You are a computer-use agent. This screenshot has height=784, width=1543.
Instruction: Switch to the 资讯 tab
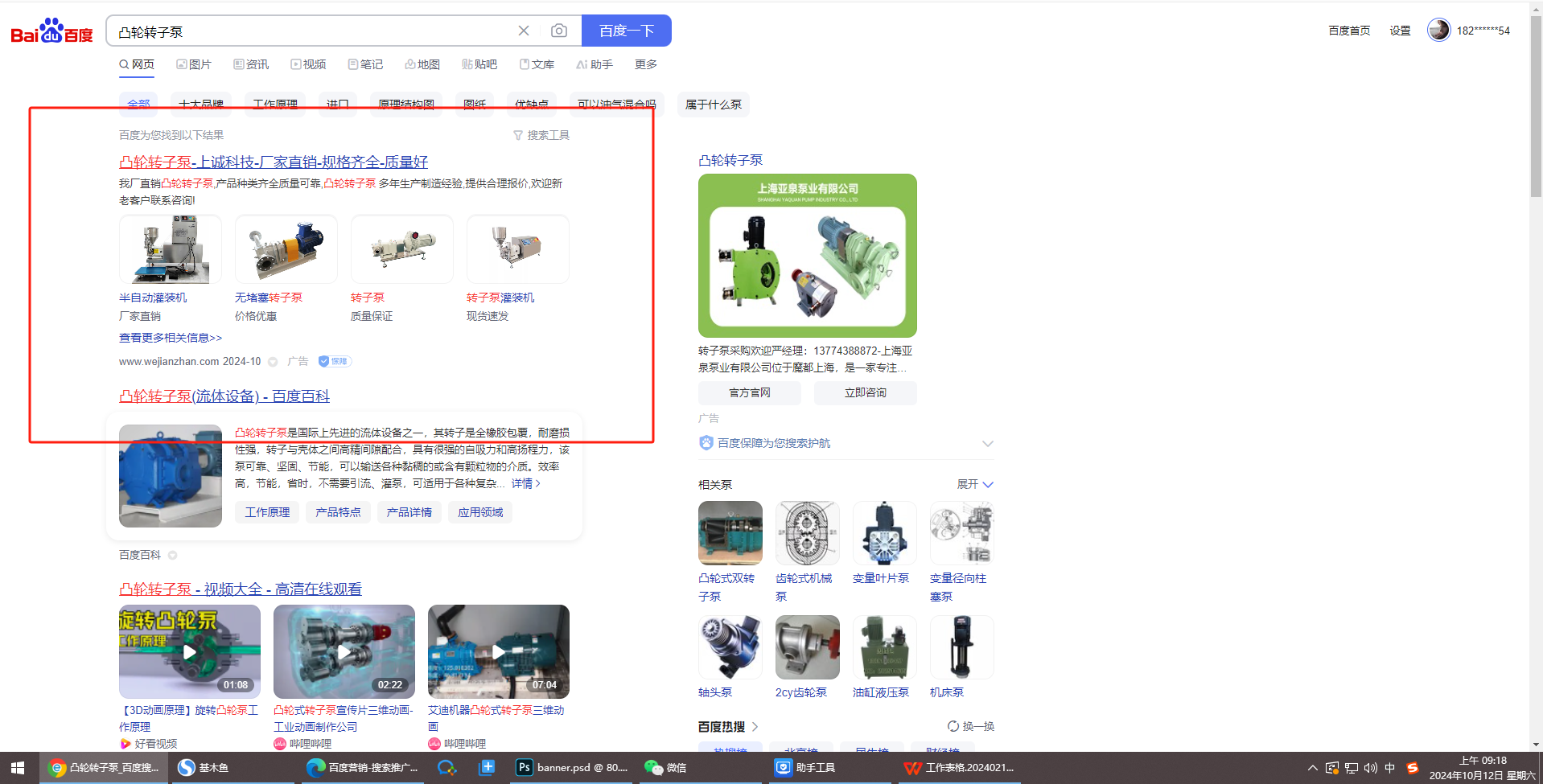[x=251, y=64]
